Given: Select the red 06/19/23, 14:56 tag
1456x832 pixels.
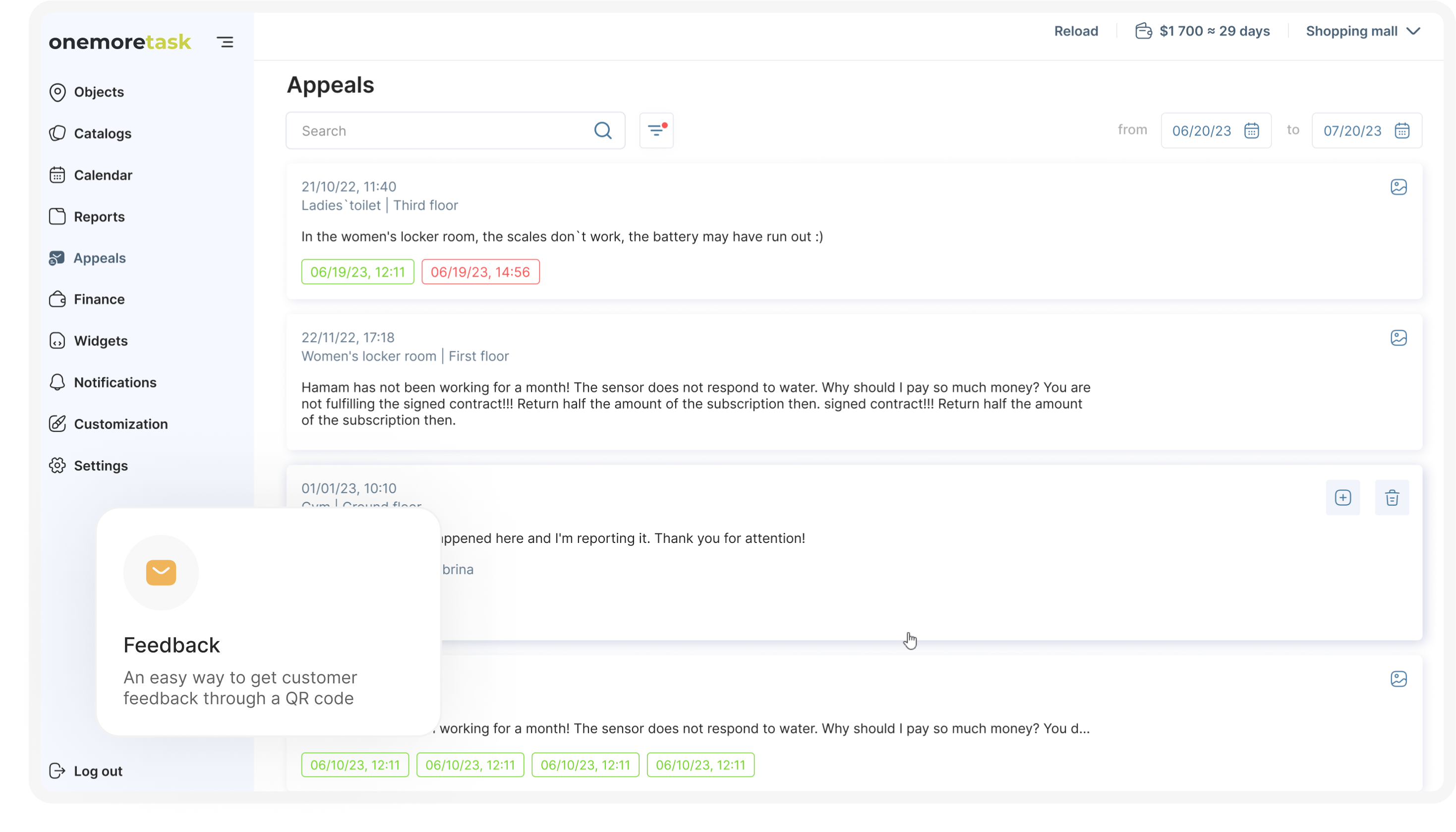Looking at the screenshot, I should (x=480, y=272).
